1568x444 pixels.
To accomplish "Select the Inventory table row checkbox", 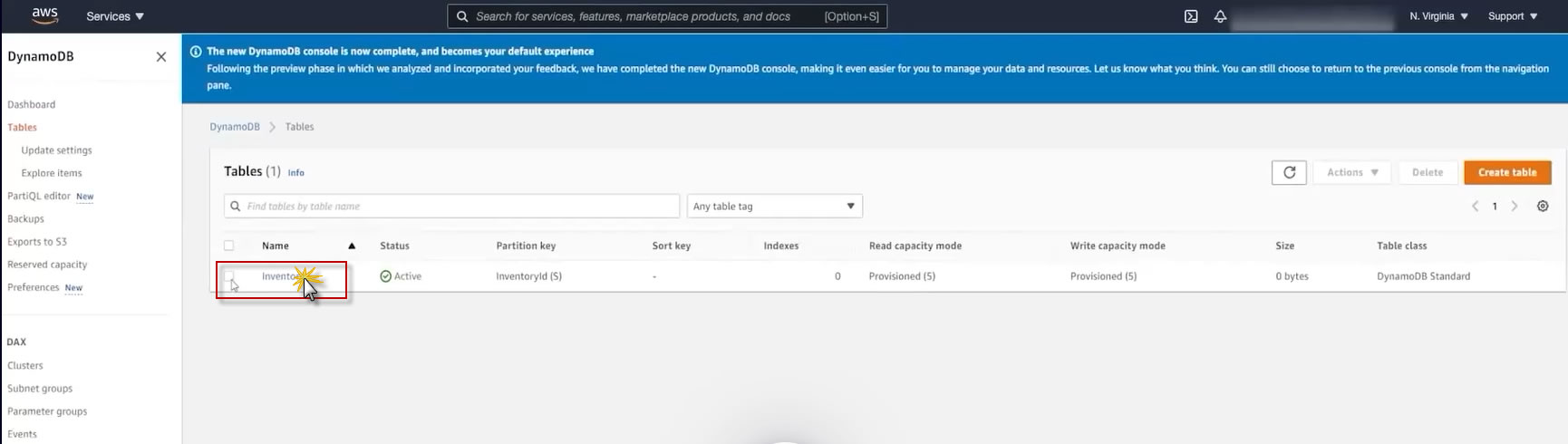I will [228, 275].
